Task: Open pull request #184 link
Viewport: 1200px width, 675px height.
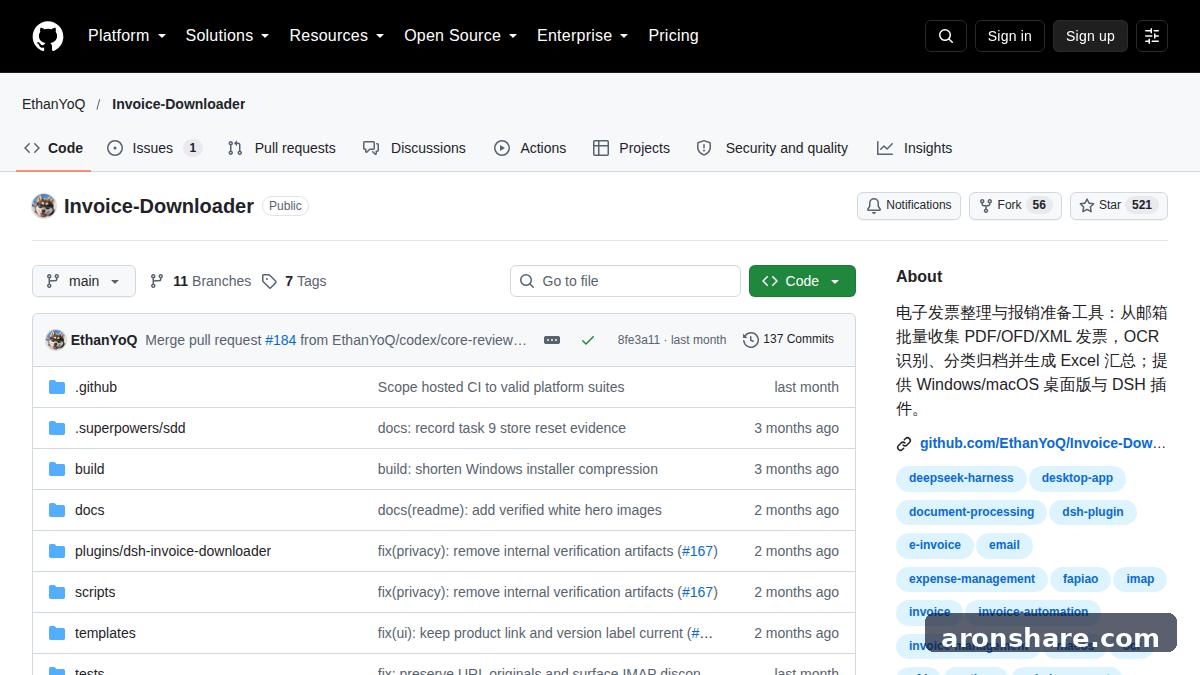Action: coord(281,340)
